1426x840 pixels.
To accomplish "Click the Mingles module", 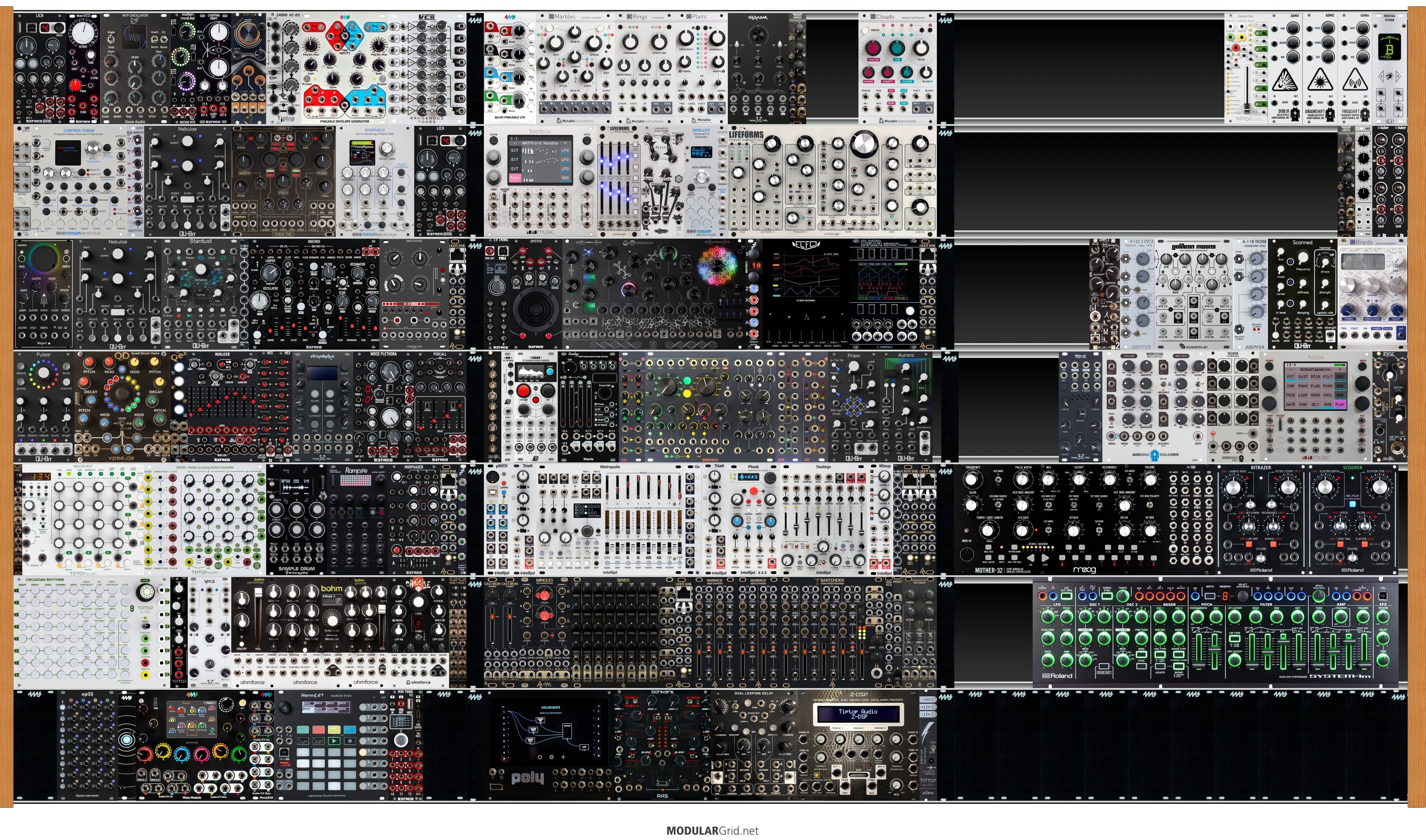I will pos(544,632).
